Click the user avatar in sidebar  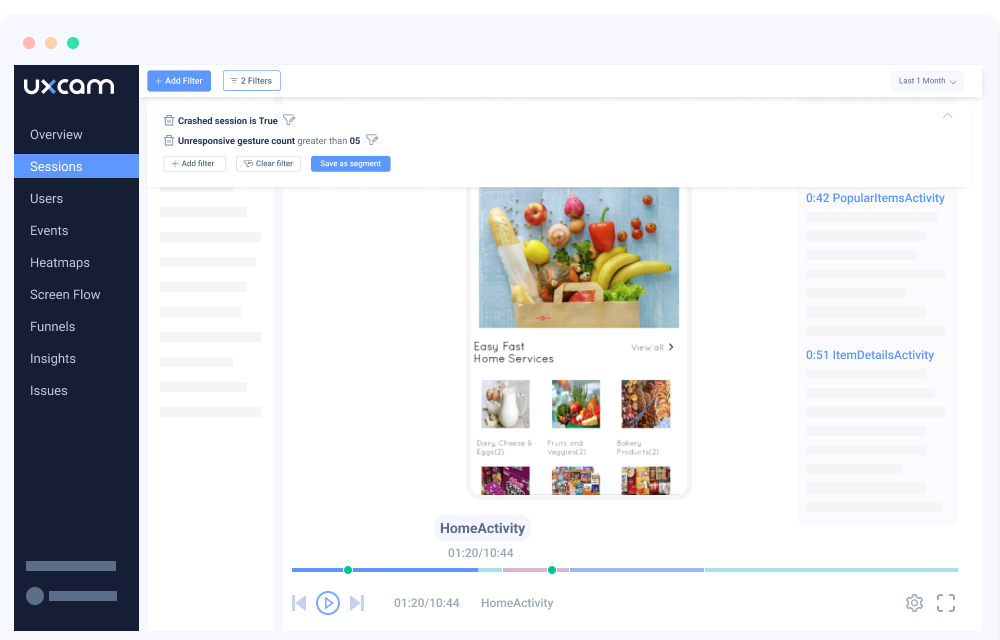35,596
